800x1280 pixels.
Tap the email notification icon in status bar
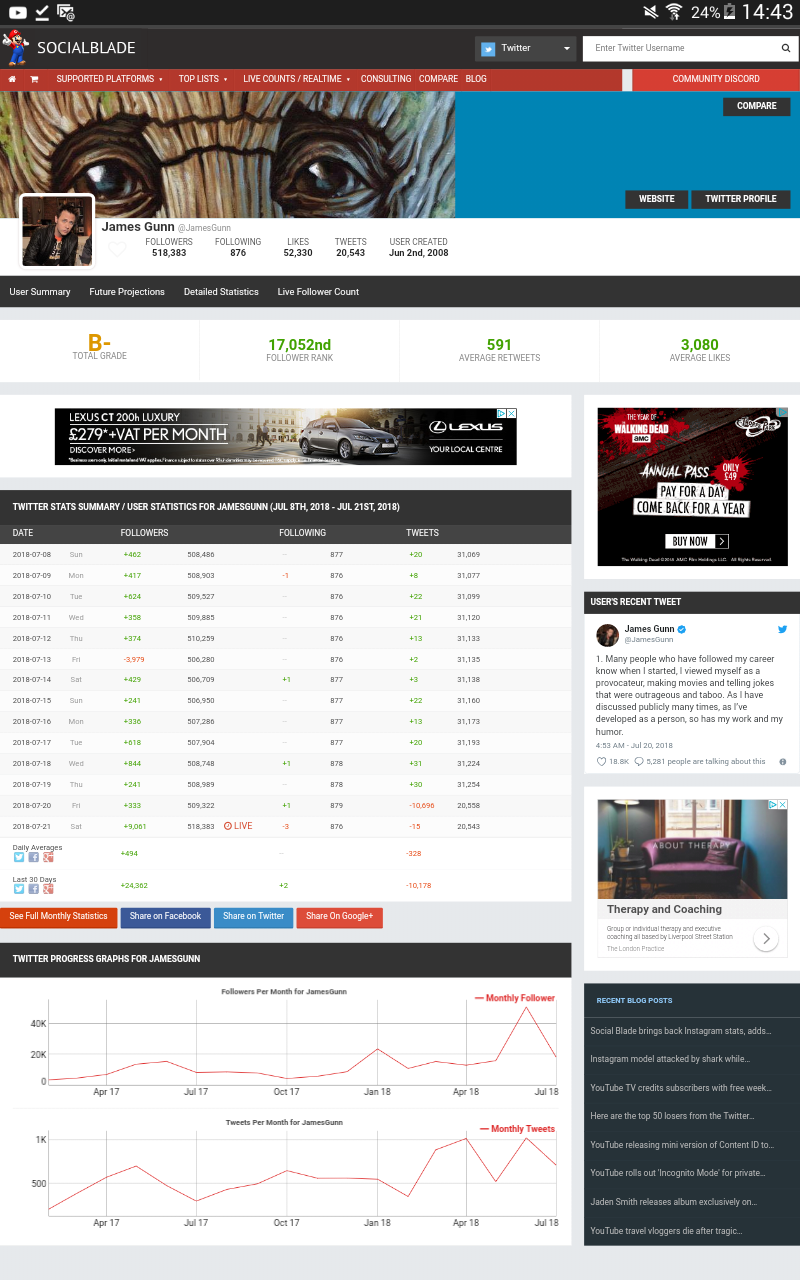click(66, 12)
